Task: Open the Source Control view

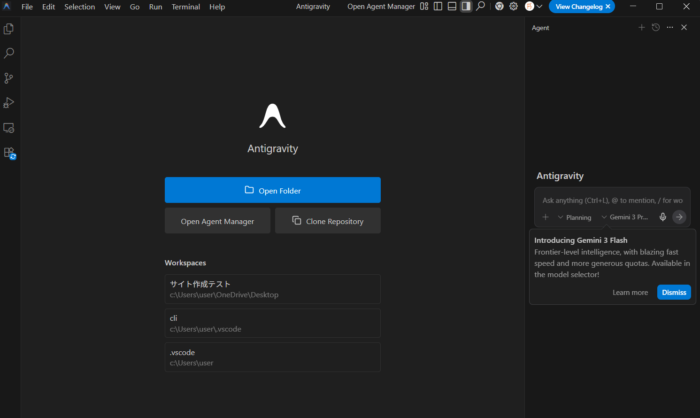Action: click(9, 78)
